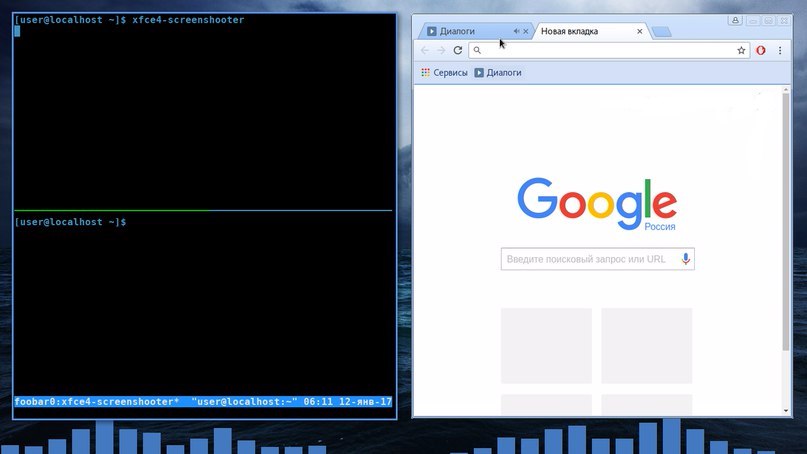Open the Chrome user profile button

pyautogui.click(x=735, y=20)
